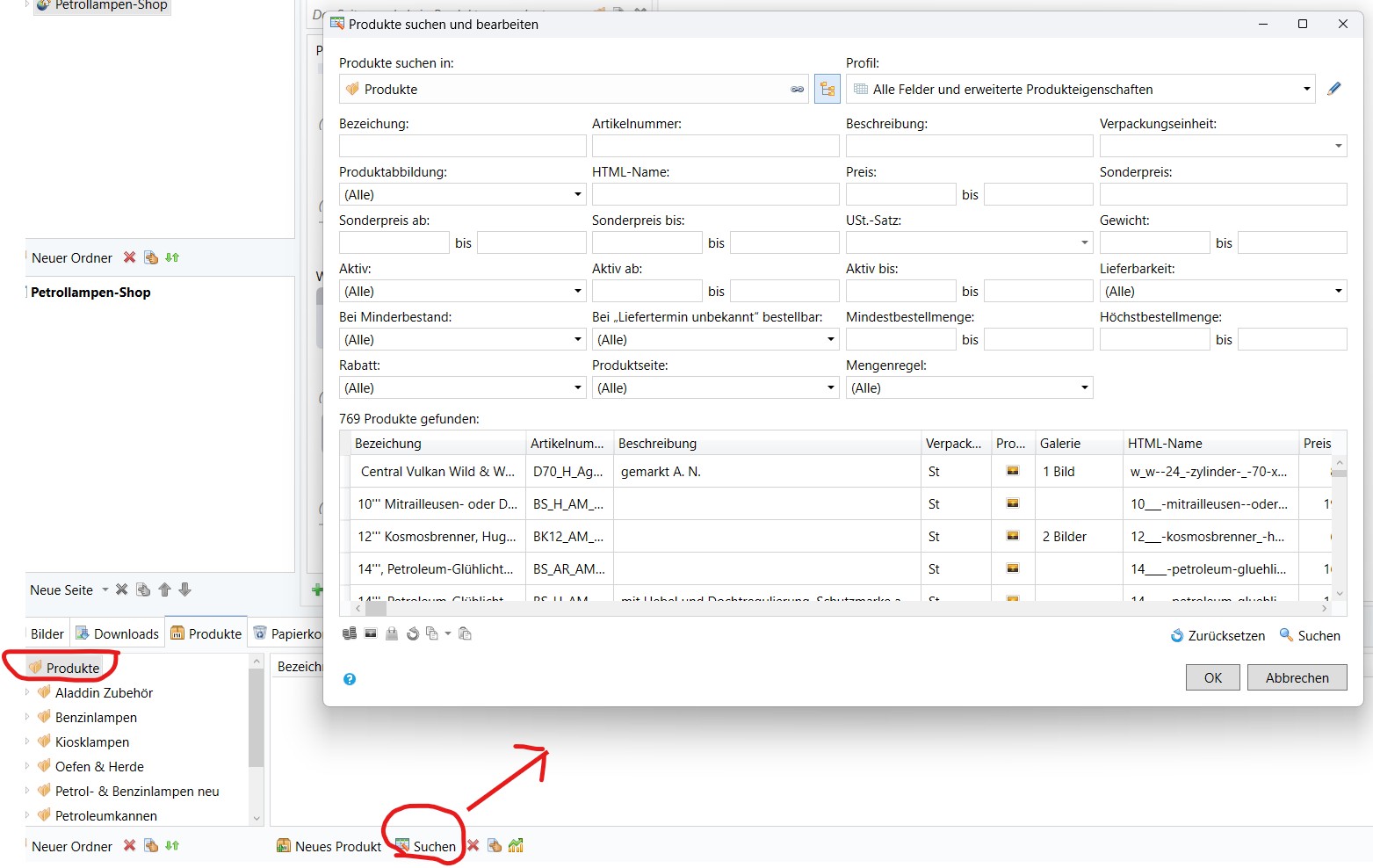Expand the Produktabbildung dropdown

462,194
